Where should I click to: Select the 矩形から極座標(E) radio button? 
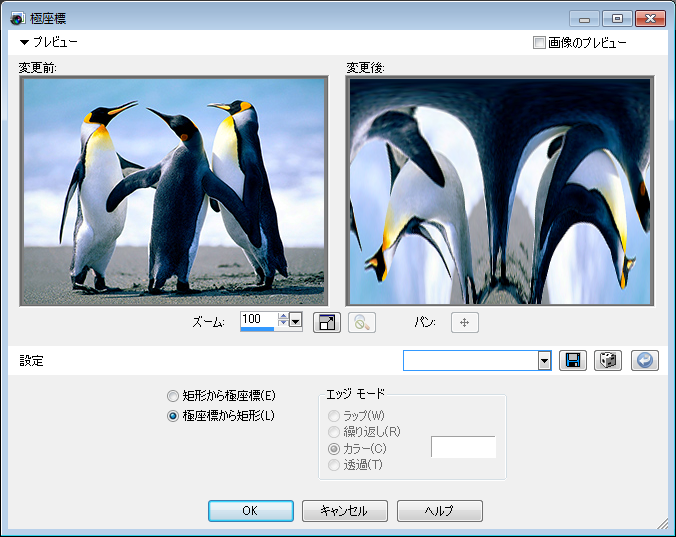[173, 396]
